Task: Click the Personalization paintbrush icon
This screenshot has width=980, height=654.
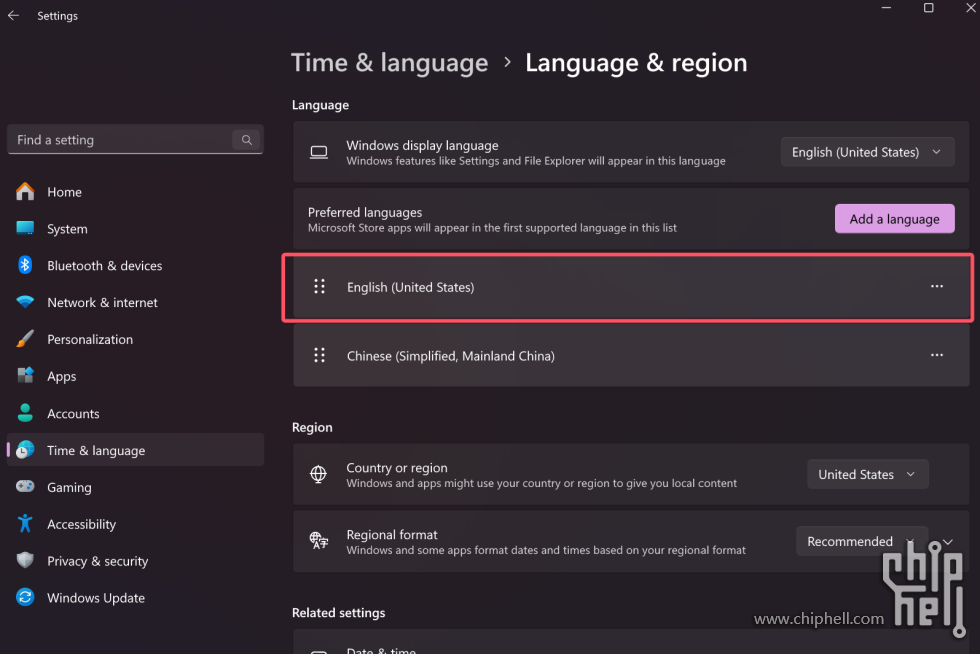Action: click(25, 339)
